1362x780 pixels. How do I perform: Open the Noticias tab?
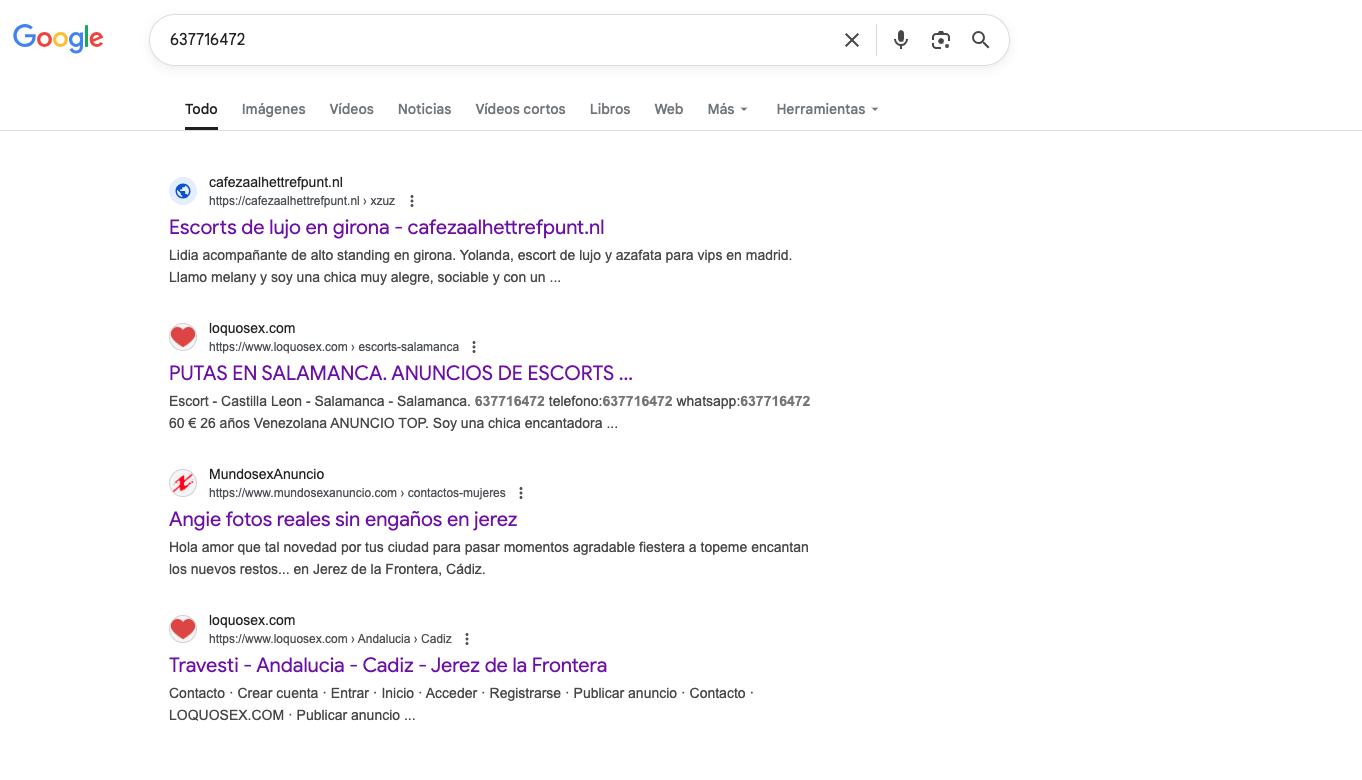click(425, 109)
